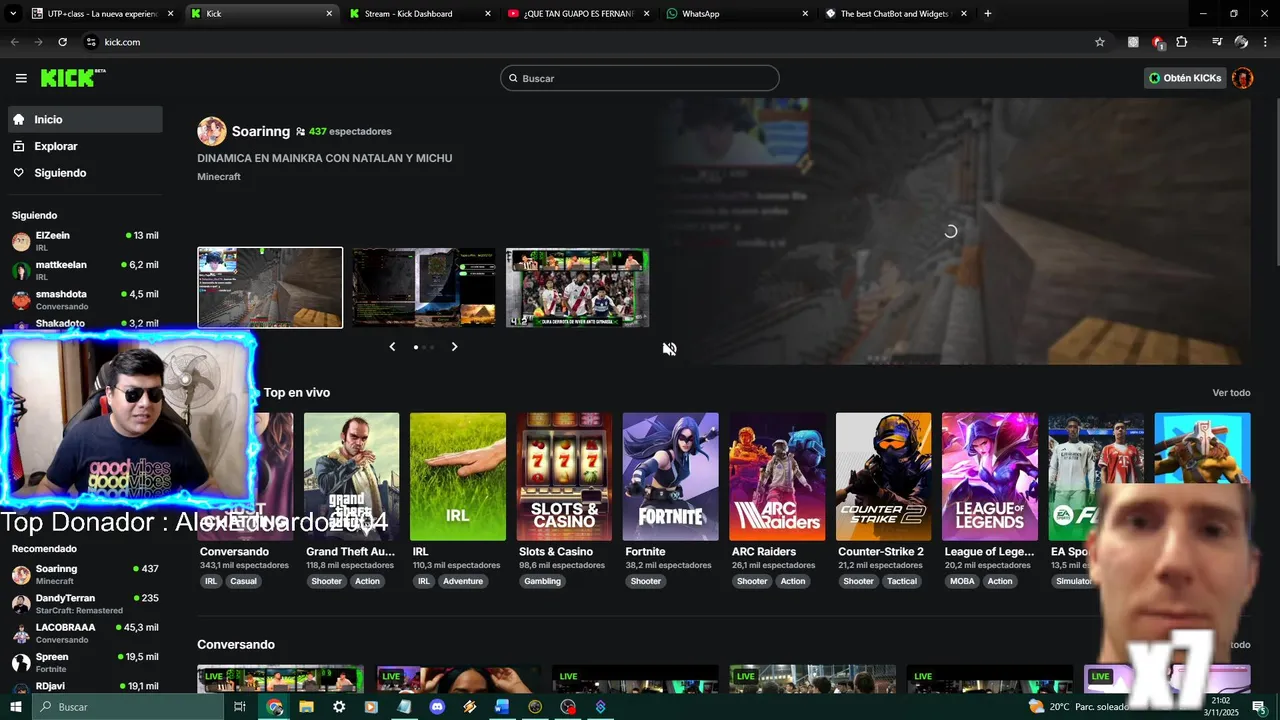Click the Obtén KICKs button
Viewport: 1280px width, 720px height.
pyautogui.click(x=1185, y=78)
